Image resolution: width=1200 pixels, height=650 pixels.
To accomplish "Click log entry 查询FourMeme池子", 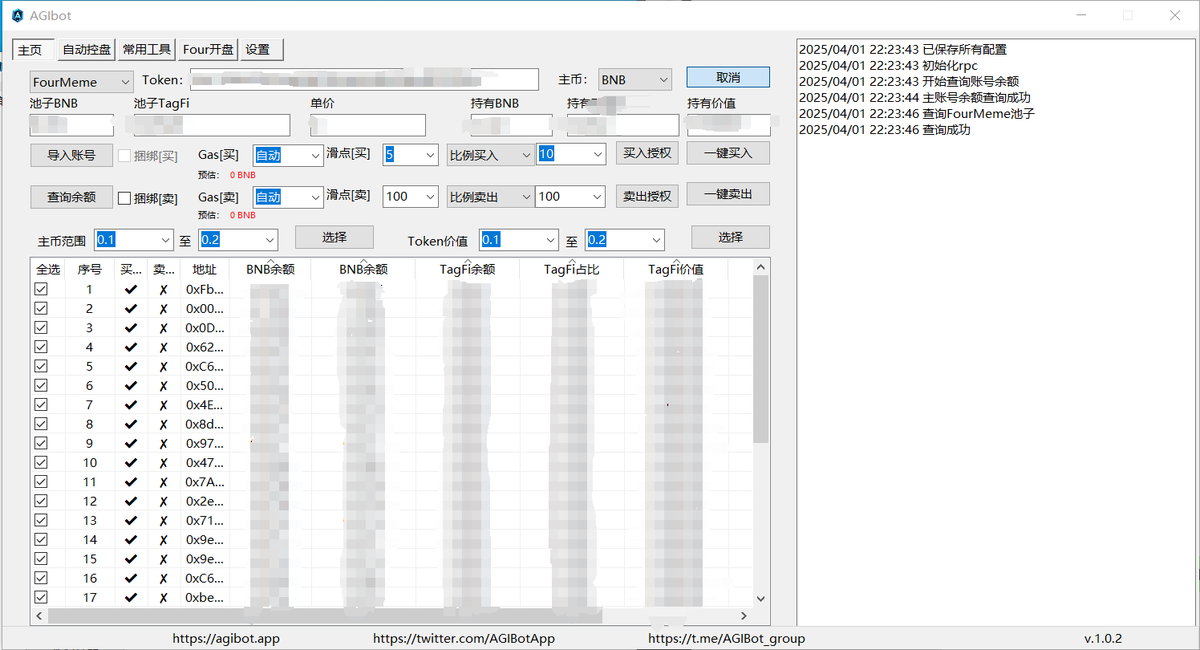I will [917, 114].
